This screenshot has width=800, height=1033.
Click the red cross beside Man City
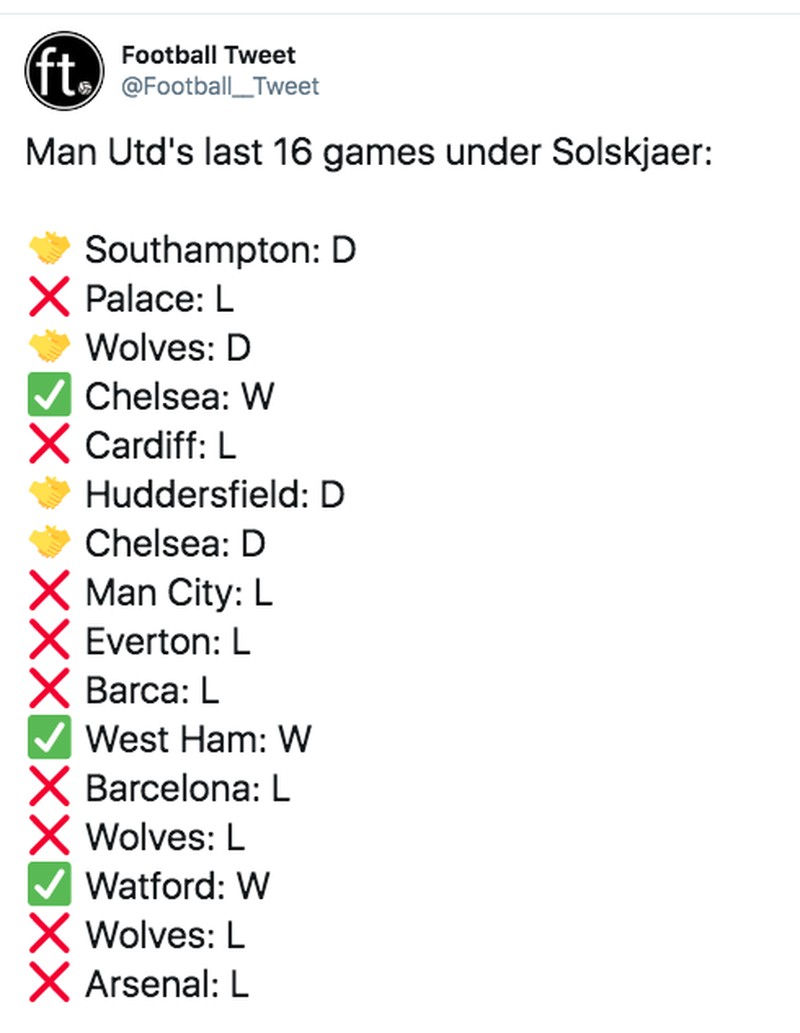click(x=49, y=592)
